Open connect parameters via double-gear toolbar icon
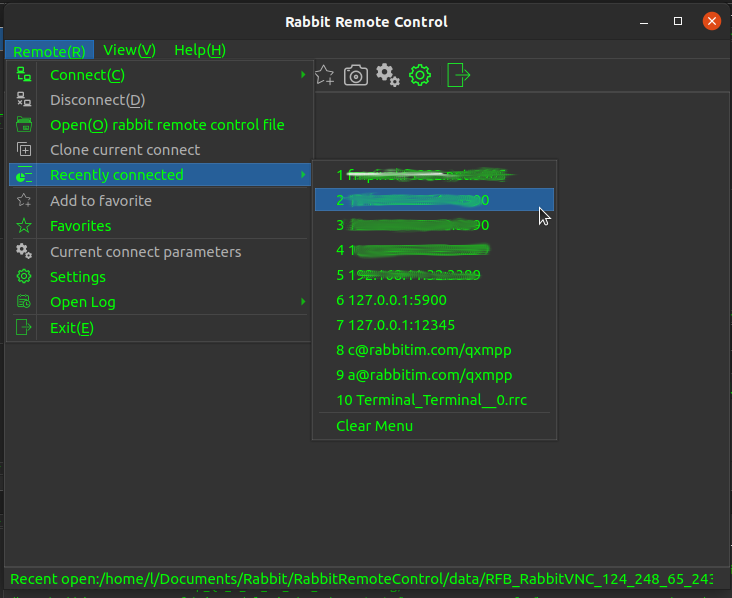 coord(388,75)
